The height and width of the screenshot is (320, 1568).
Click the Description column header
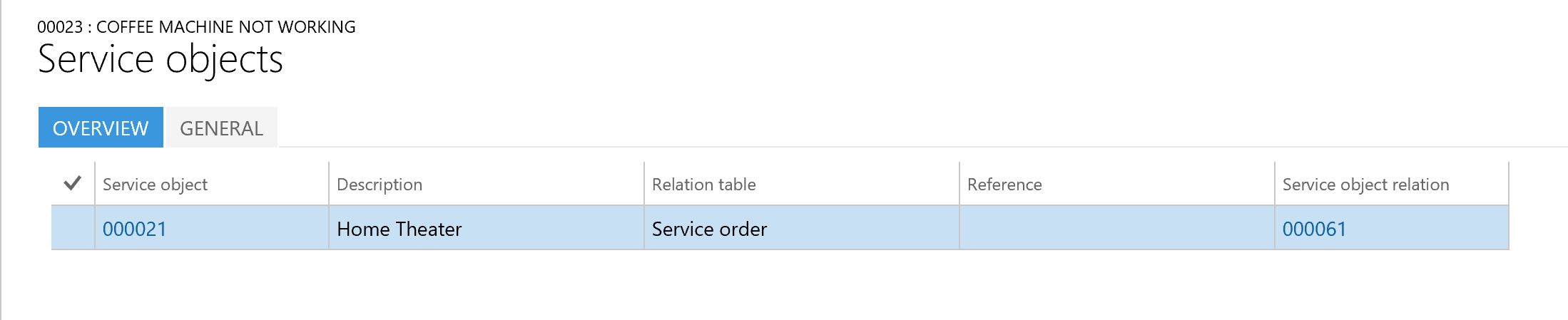click(x=380, y=185)
